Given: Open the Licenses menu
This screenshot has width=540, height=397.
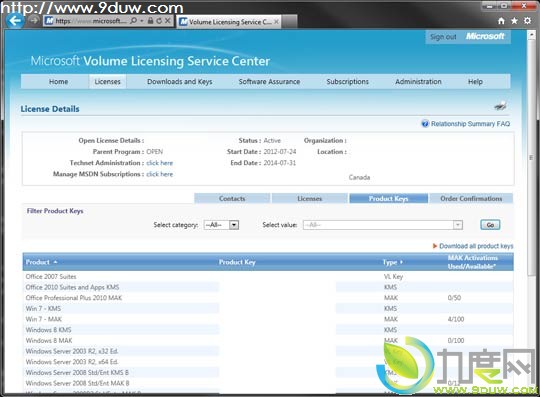Looking at the screenshot, I should (107, 82).
